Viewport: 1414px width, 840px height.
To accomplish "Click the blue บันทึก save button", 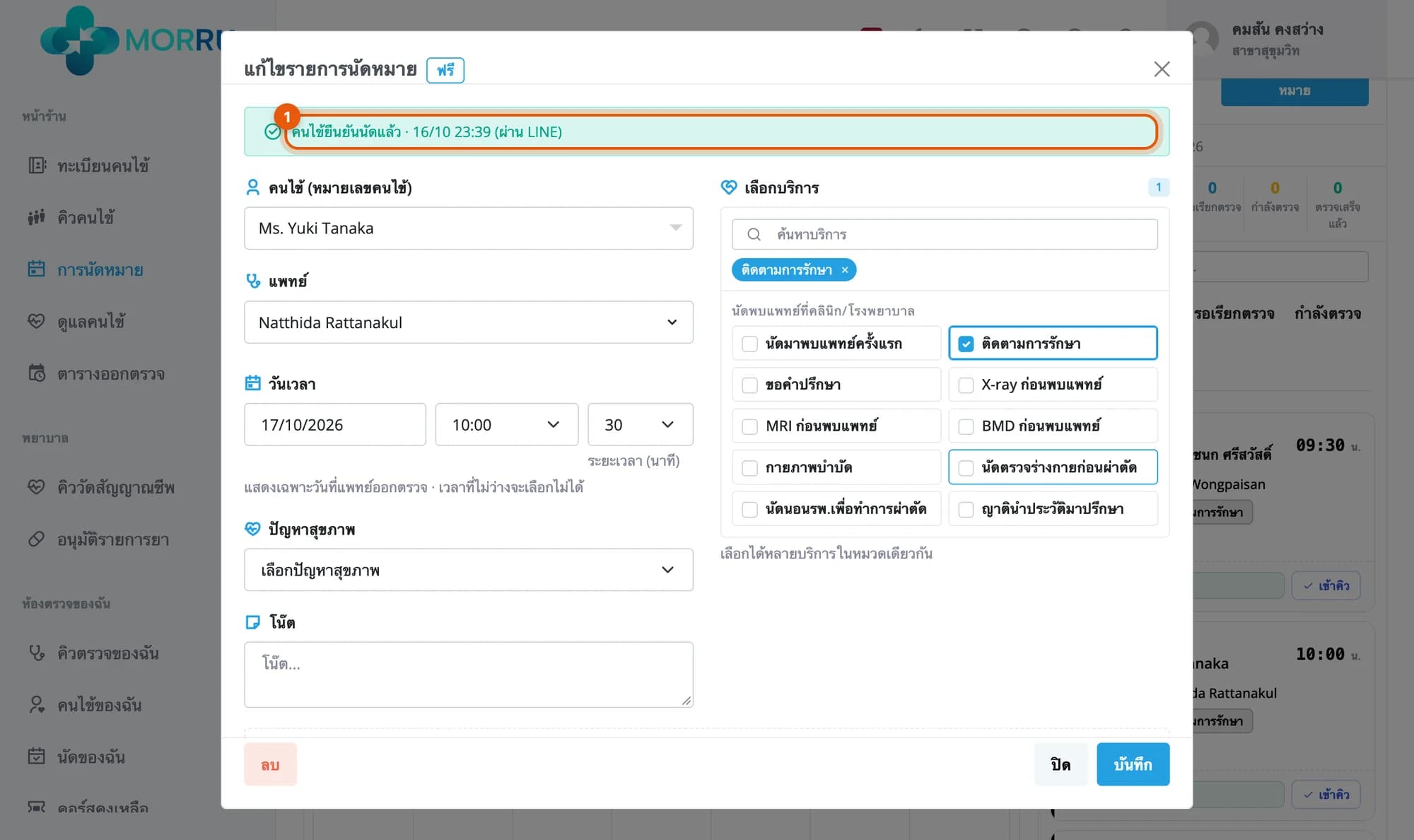I will coord(1133,764).
